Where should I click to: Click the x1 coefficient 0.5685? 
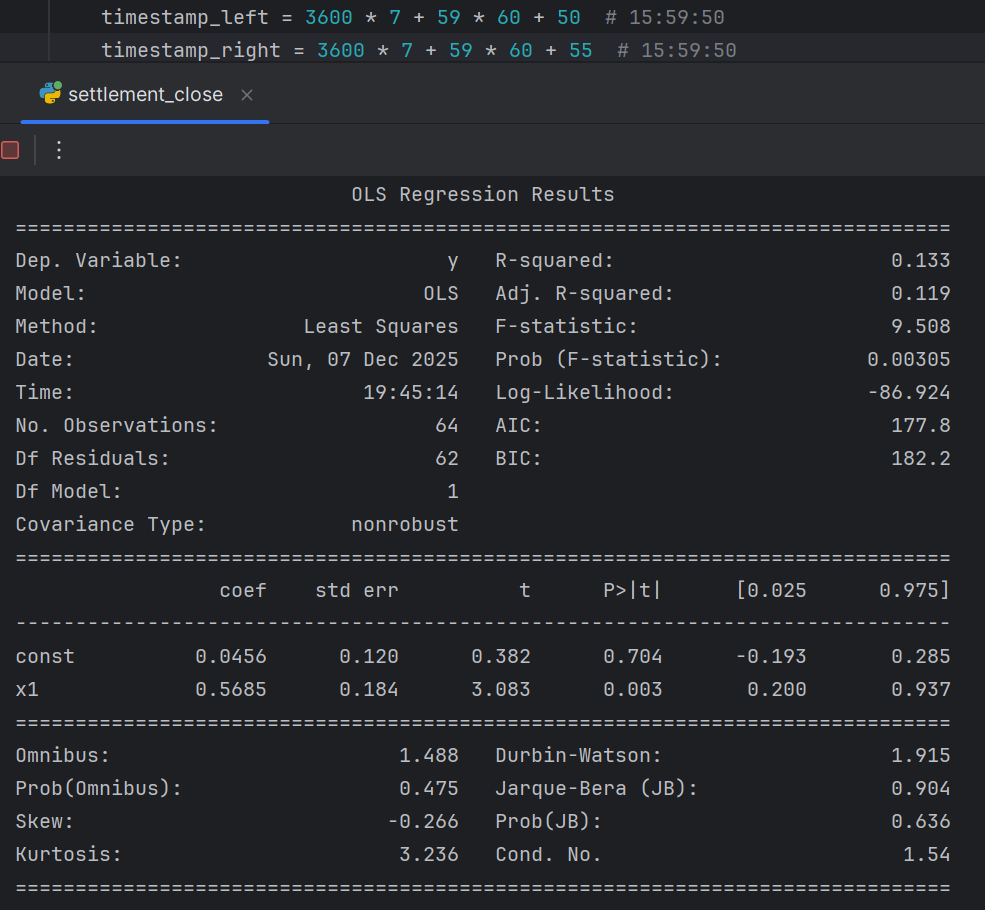coord(231,689)
